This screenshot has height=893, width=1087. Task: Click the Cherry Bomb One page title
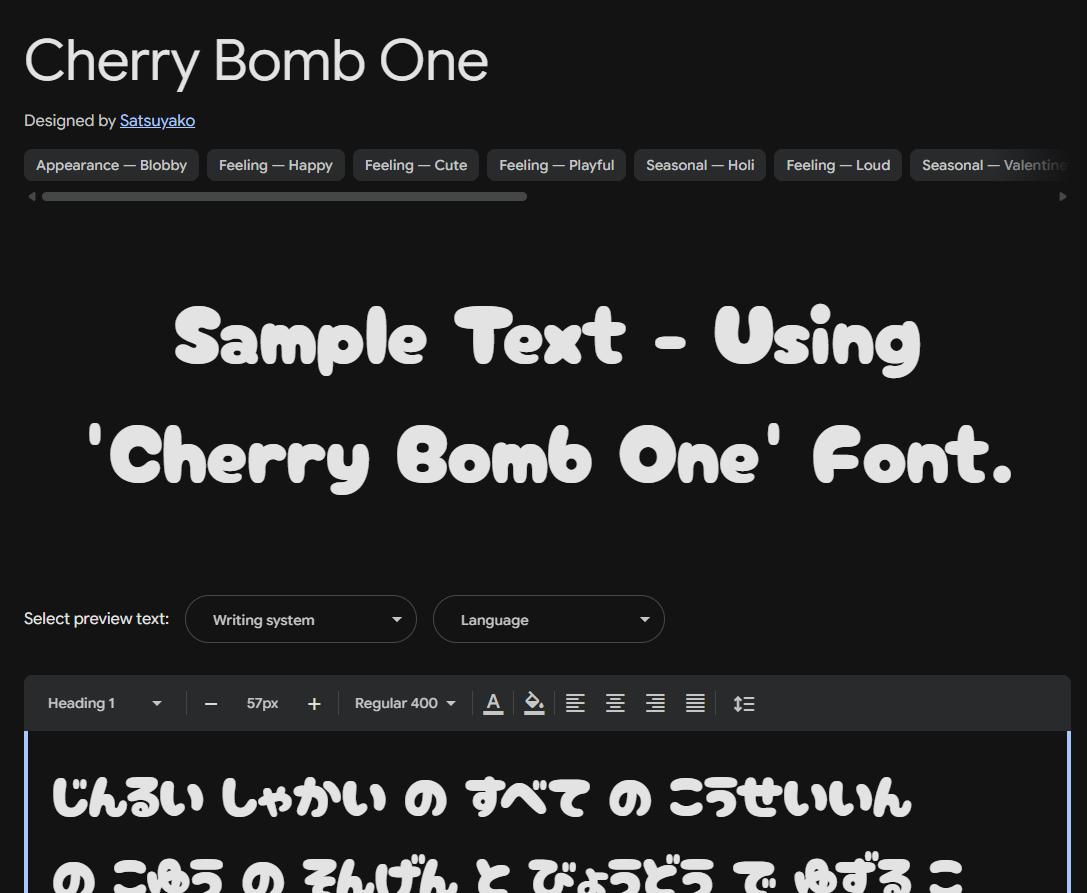[x=256, y=61]
